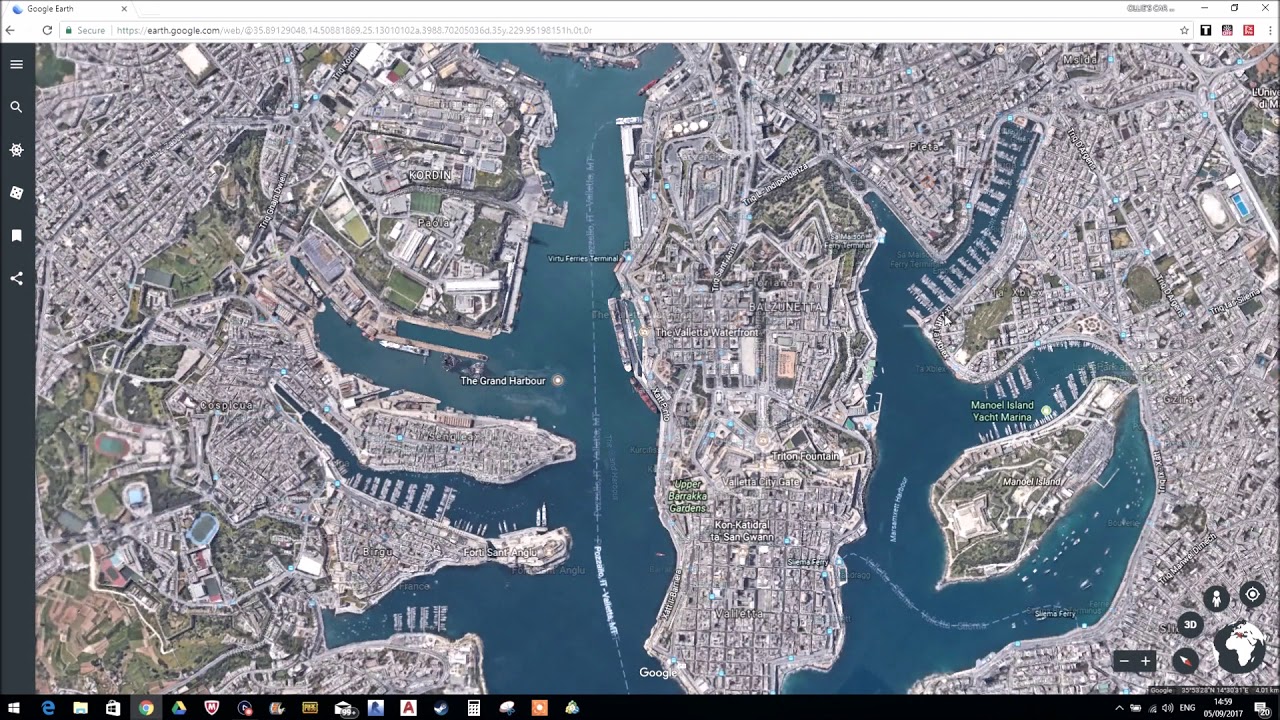Open Microsoft Edge from taskbar

[x=48, y=708]
